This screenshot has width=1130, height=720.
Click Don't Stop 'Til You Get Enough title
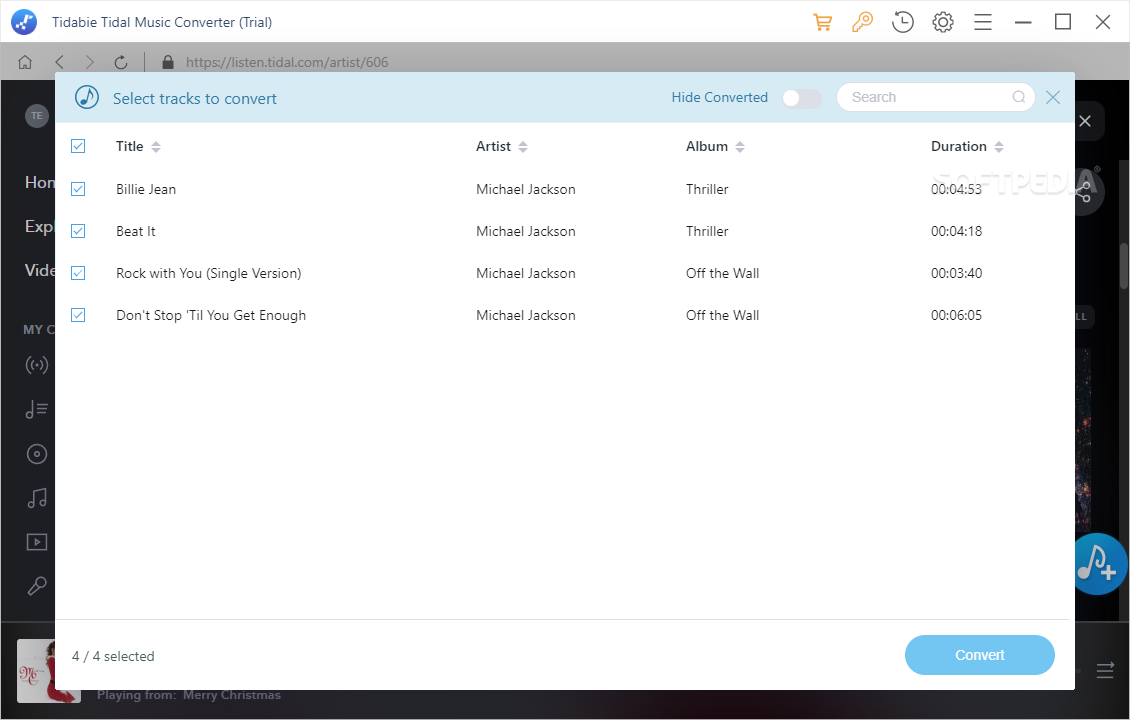tap(211, 315)
